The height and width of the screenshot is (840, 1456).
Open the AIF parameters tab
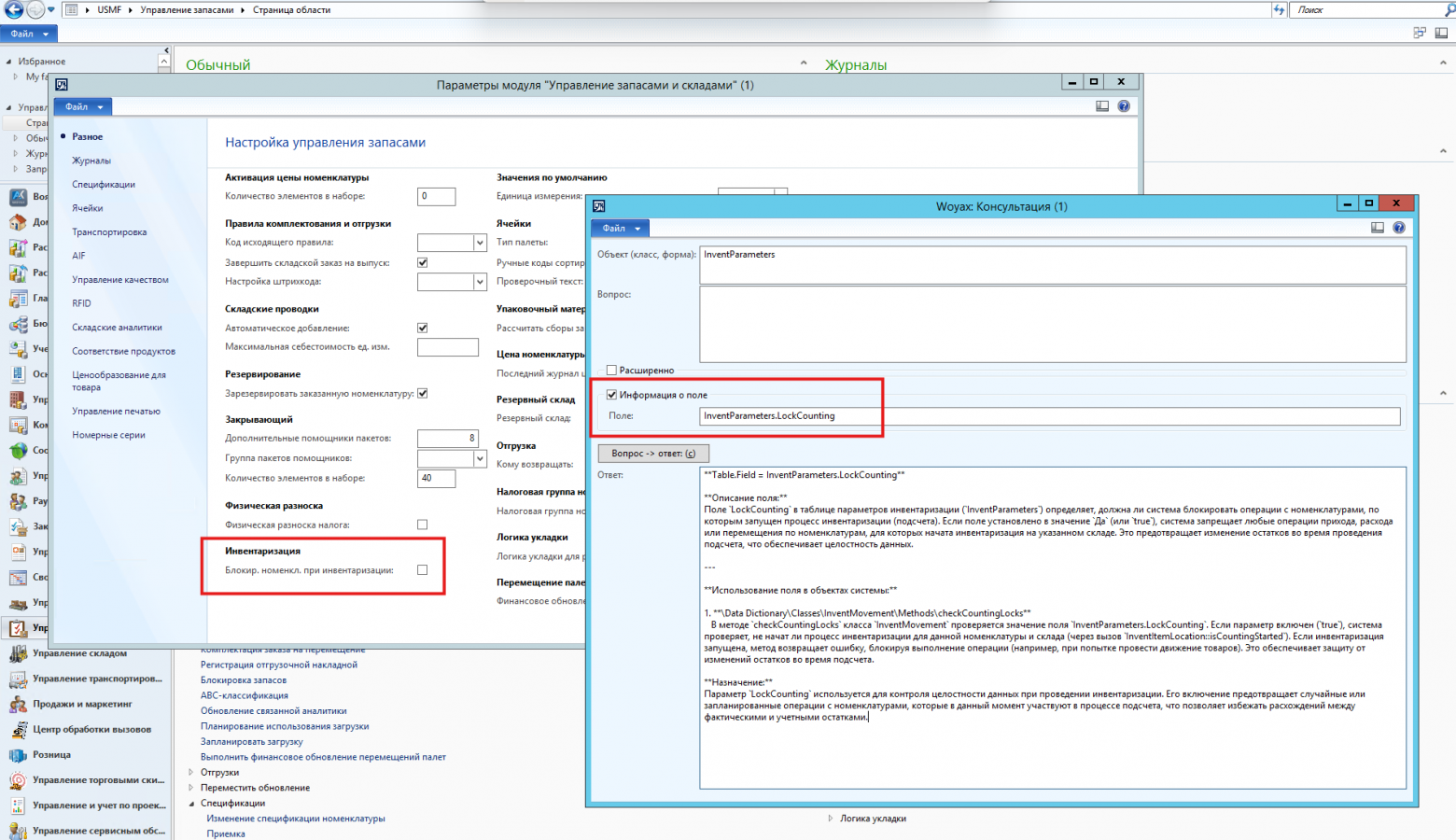click(78, 256)
